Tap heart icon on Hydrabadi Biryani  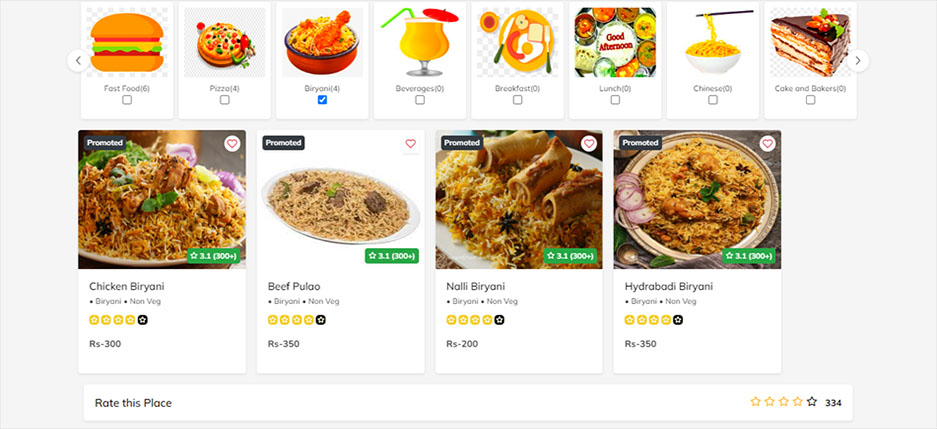point(767,144)
